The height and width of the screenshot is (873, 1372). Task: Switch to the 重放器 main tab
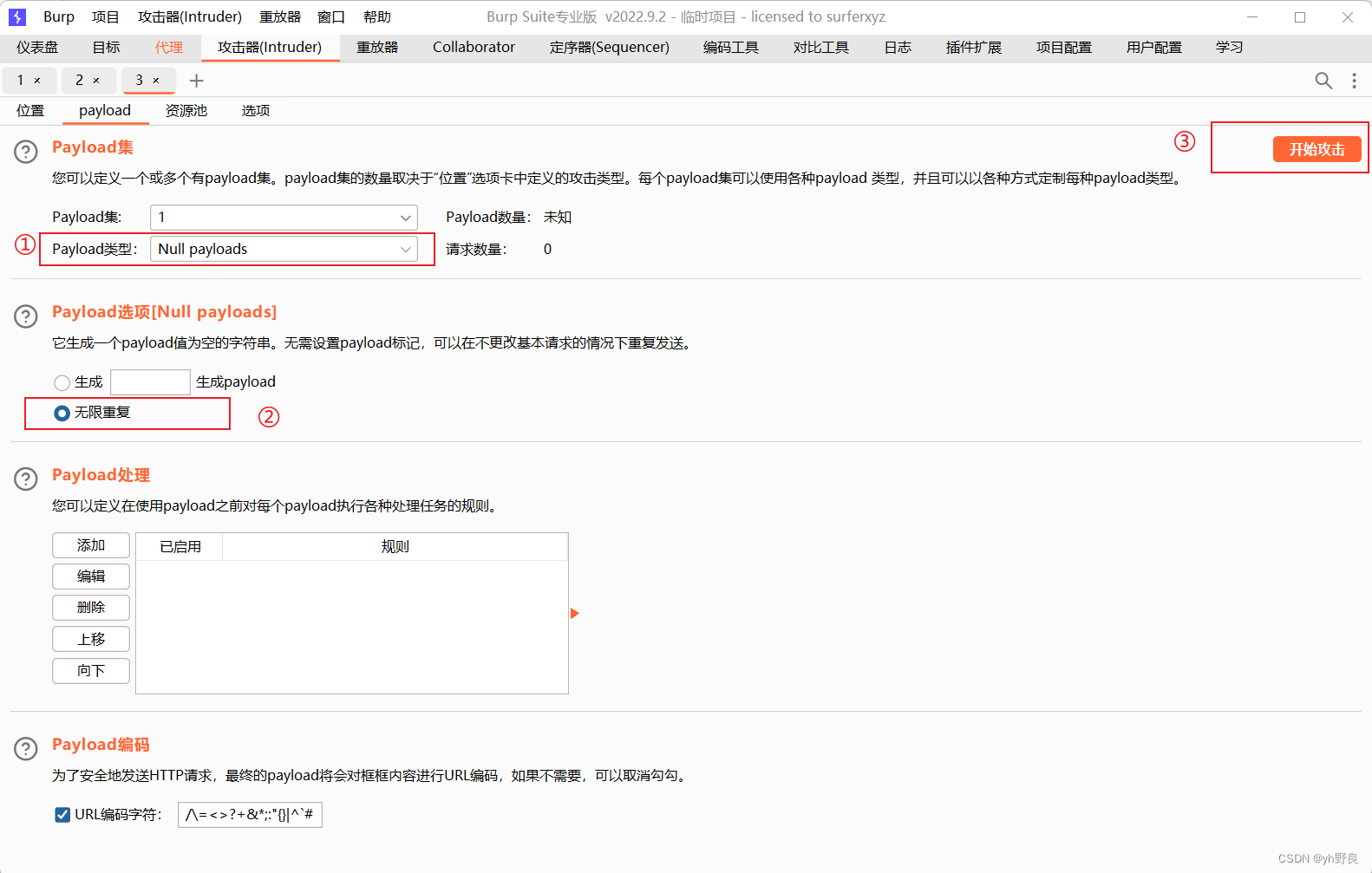pyautogui.click(x=377, y=48)
